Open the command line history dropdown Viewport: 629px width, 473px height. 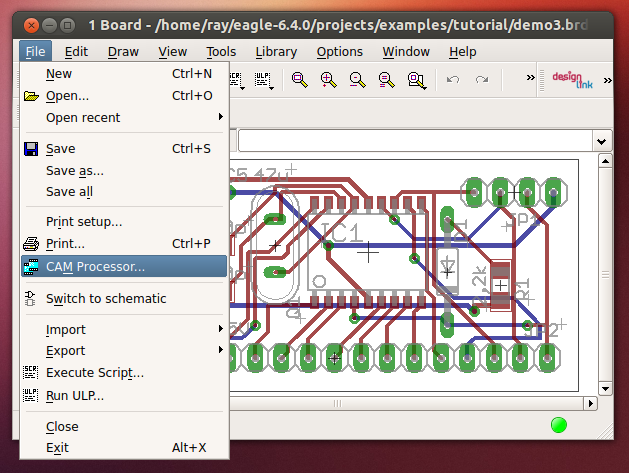pos(601,141)
